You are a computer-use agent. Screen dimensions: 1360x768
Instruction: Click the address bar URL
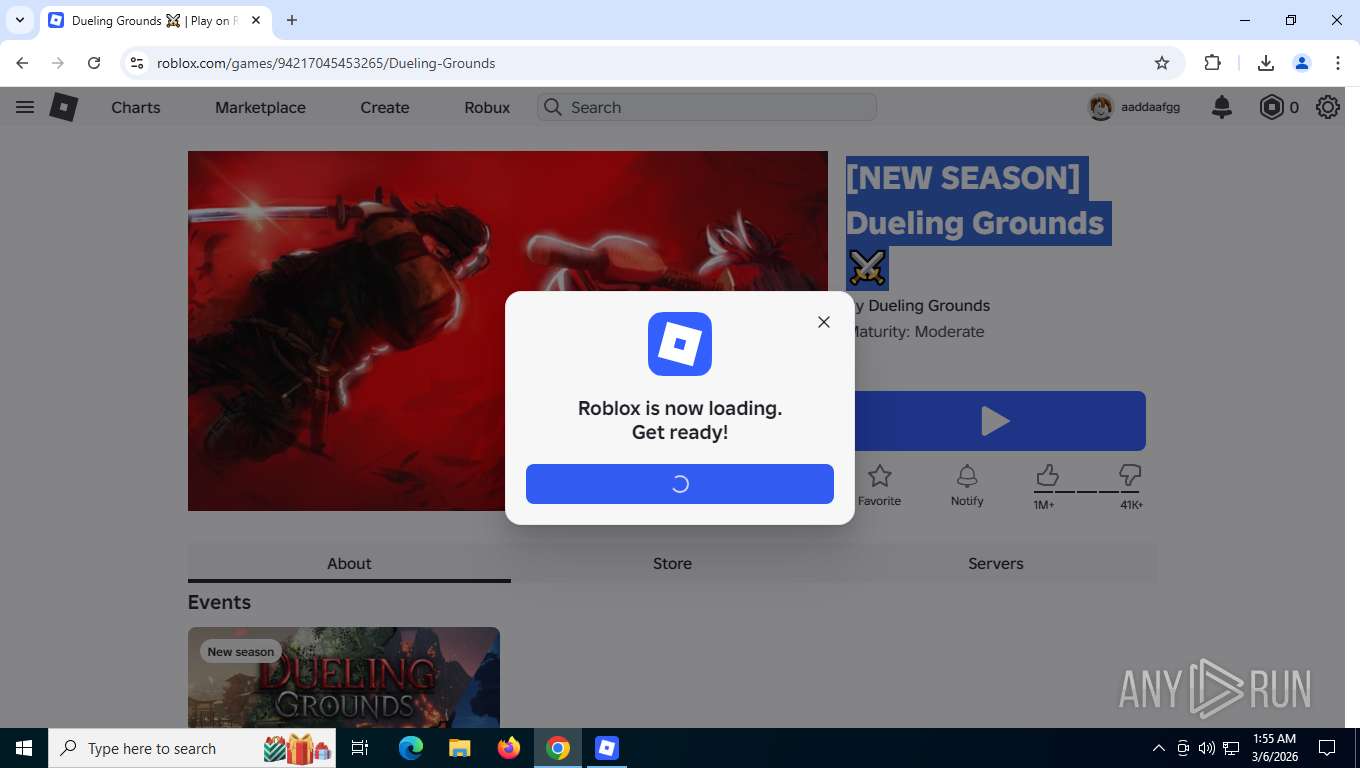[x=326, y=63]
